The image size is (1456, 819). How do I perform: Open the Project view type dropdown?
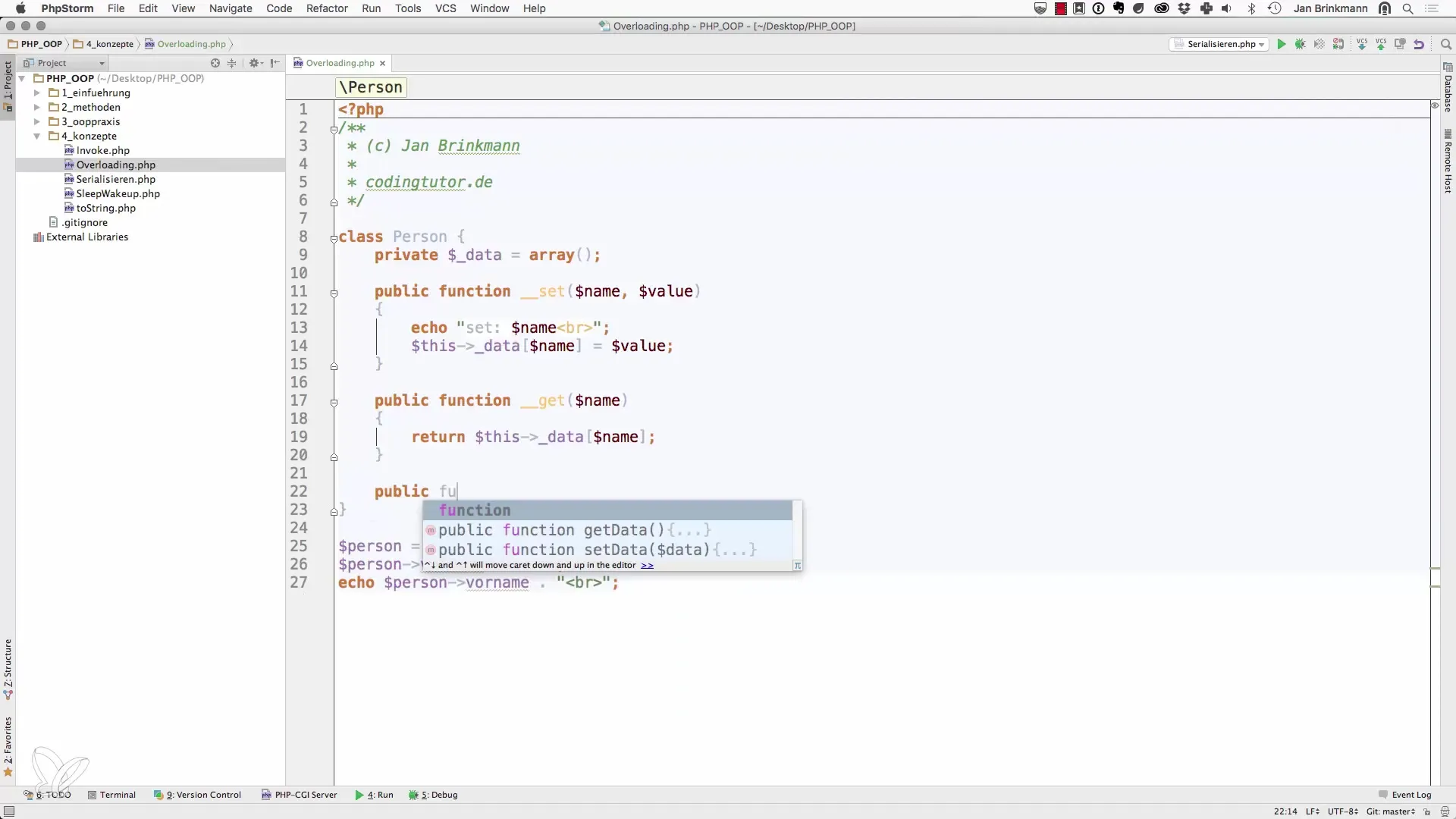(64, 63)
